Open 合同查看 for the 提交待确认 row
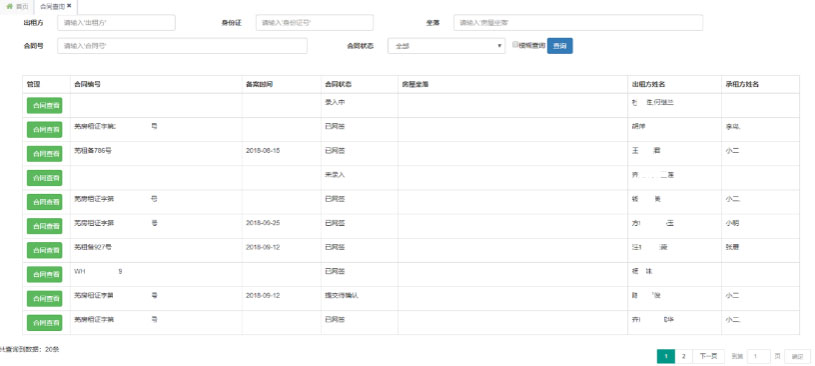The height and width of the screenshot is (366, 815). [x=45, y=298]
